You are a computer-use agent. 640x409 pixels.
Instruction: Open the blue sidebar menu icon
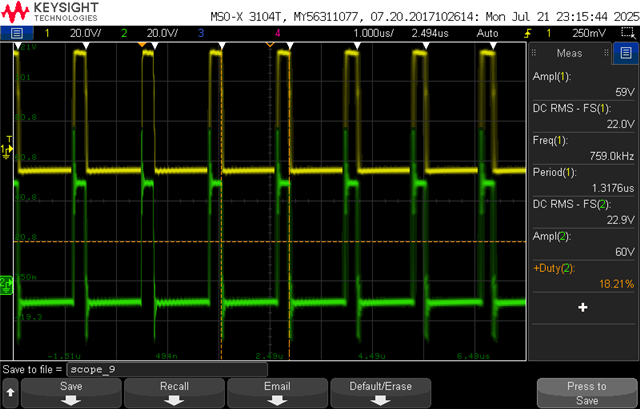coord(626,53)
